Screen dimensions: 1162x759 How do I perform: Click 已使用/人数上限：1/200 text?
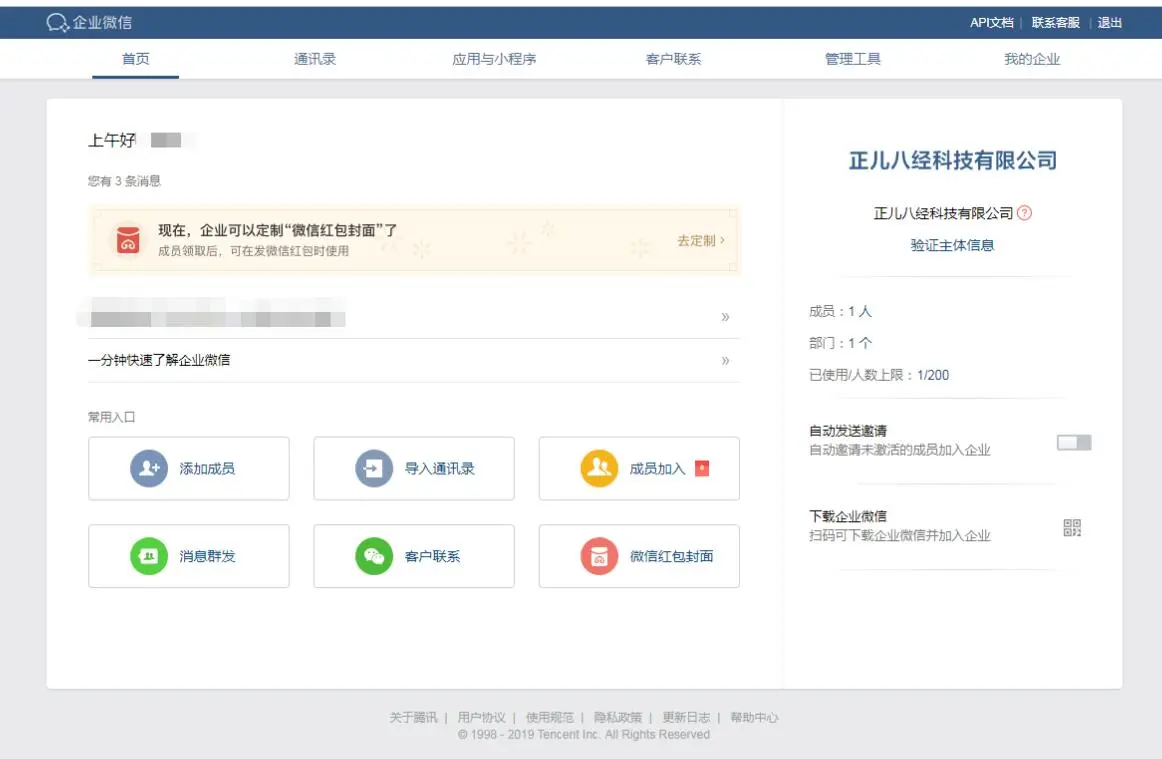[x=879, y=375]
